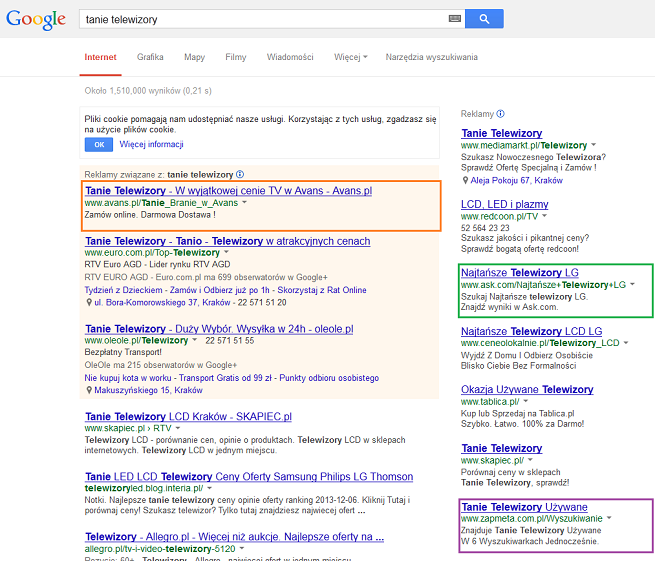The height and width of the screenshot is (561, 655).
Task: Expand the Więcej dropdown menu
Action: (x=350, y=57)
